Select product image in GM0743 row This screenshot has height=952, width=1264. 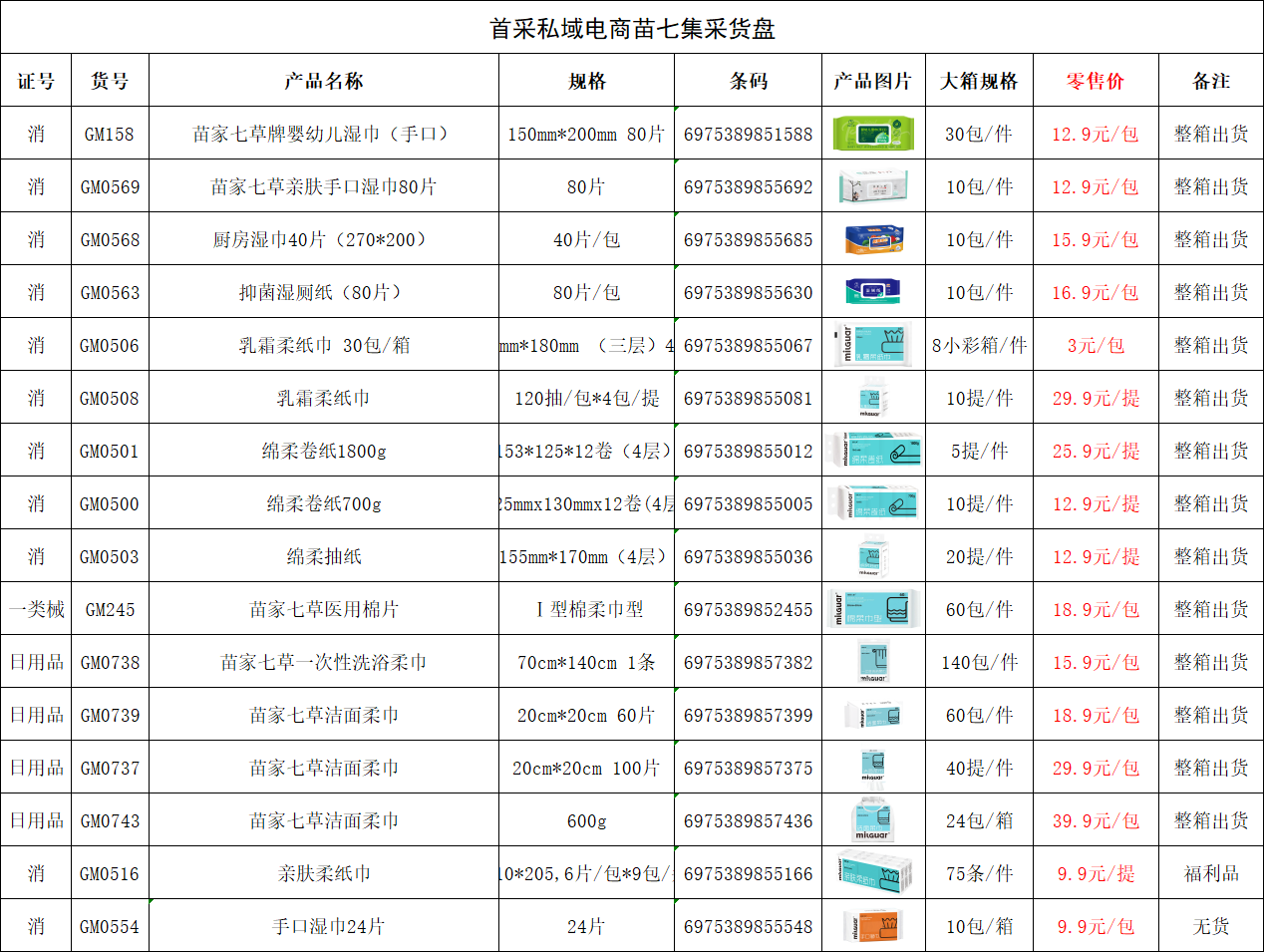(873, 820)
